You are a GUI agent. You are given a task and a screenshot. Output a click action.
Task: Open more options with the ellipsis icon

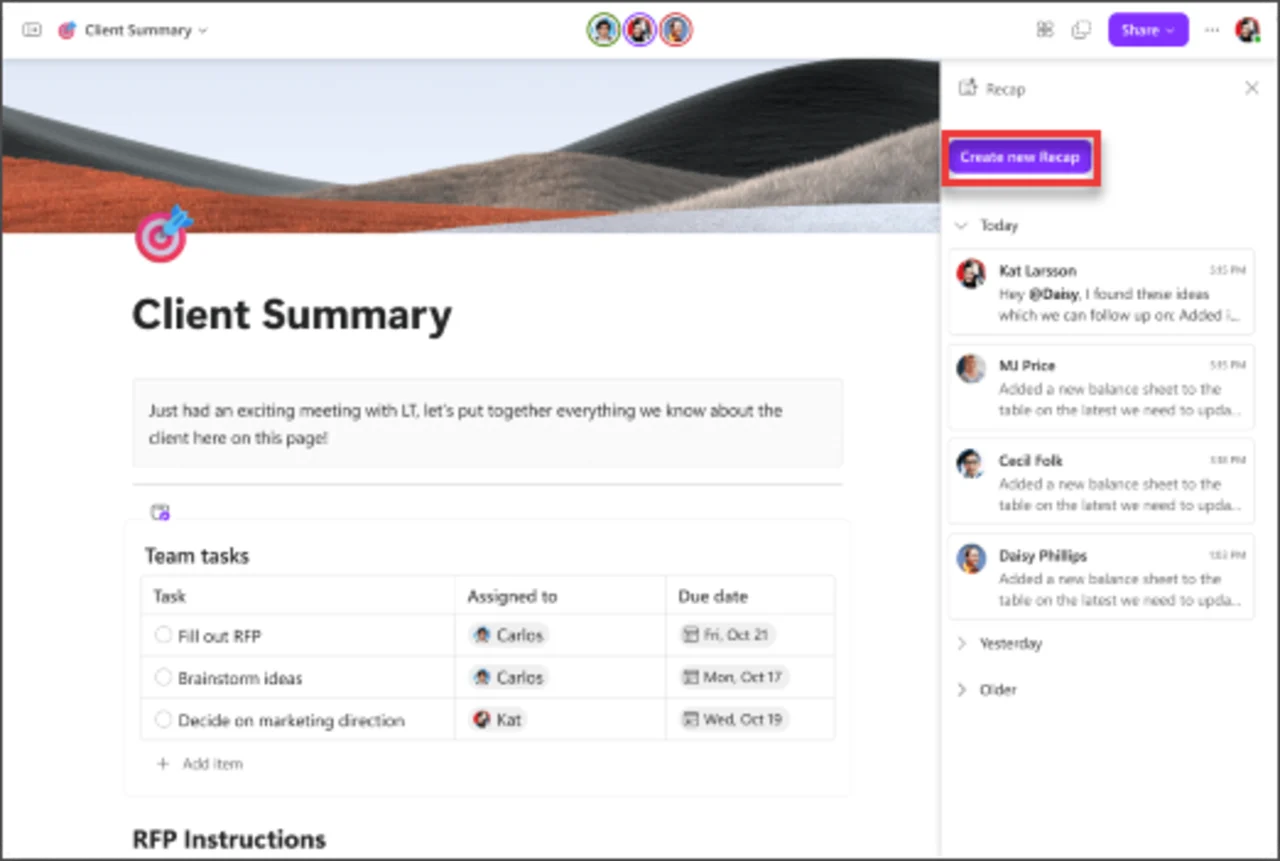click(1211, 30)
